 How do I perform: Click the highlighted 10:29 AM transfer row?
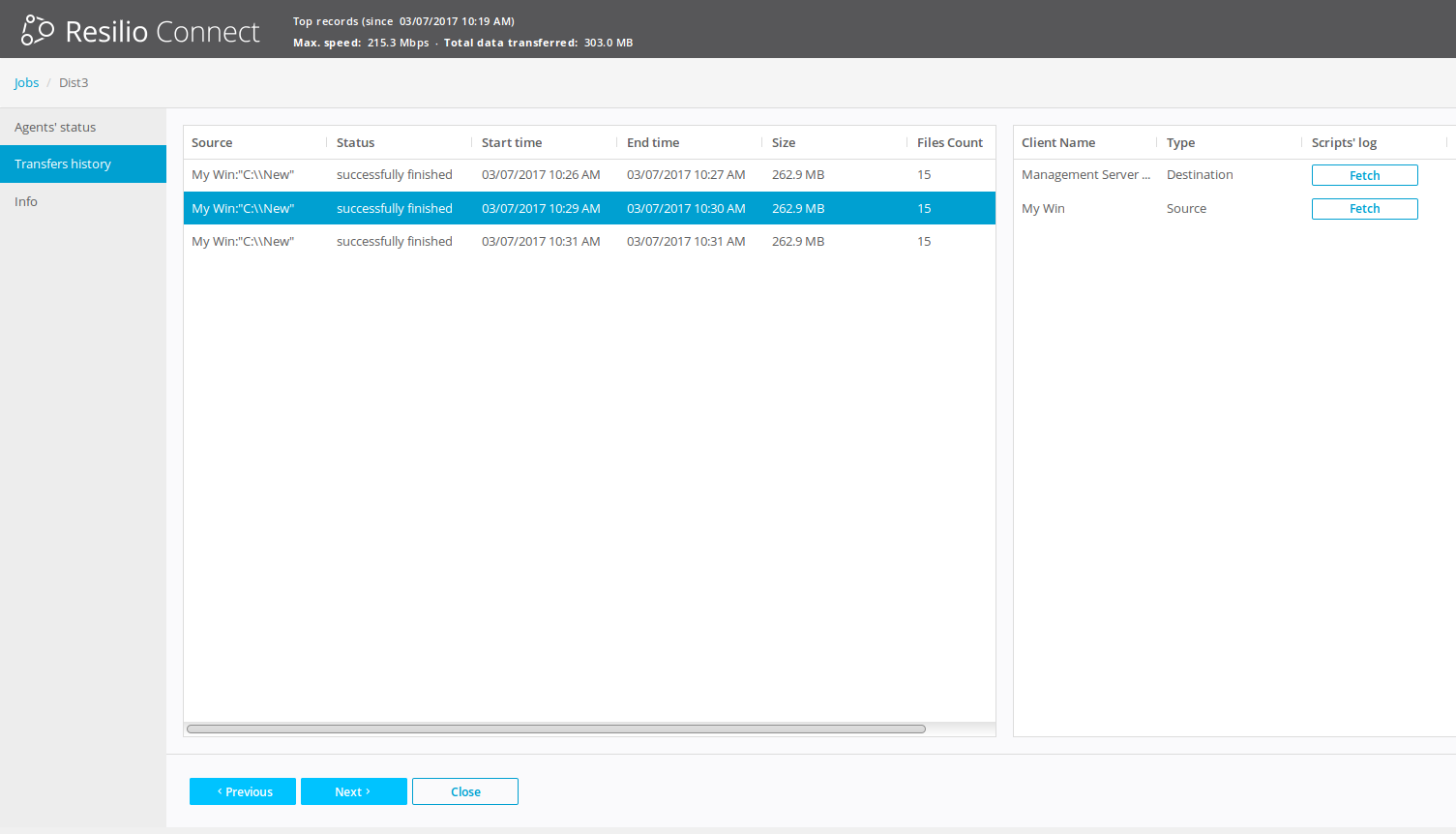click(x=541, y=209)
